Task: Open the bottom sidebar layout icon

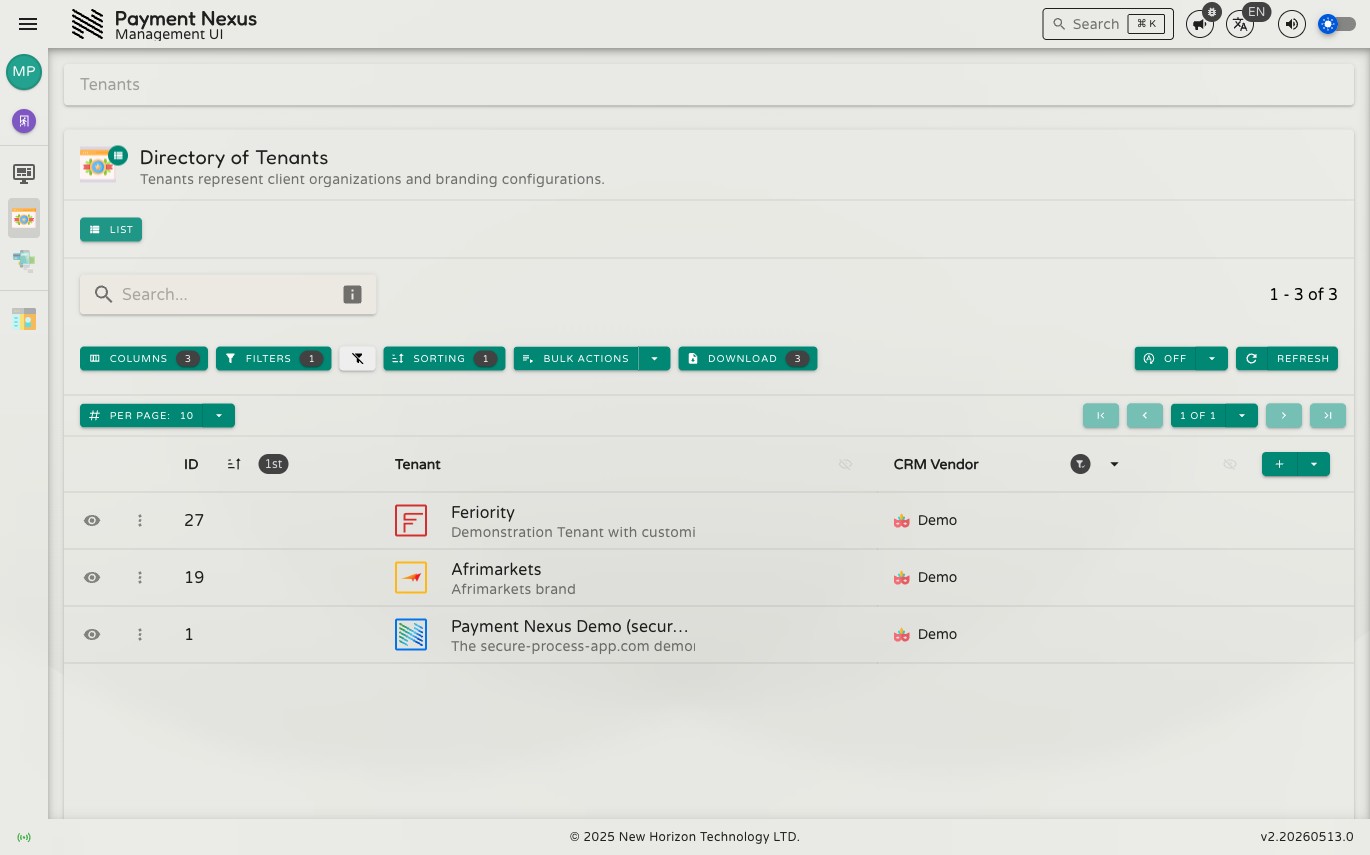Action: click(24, 319)
